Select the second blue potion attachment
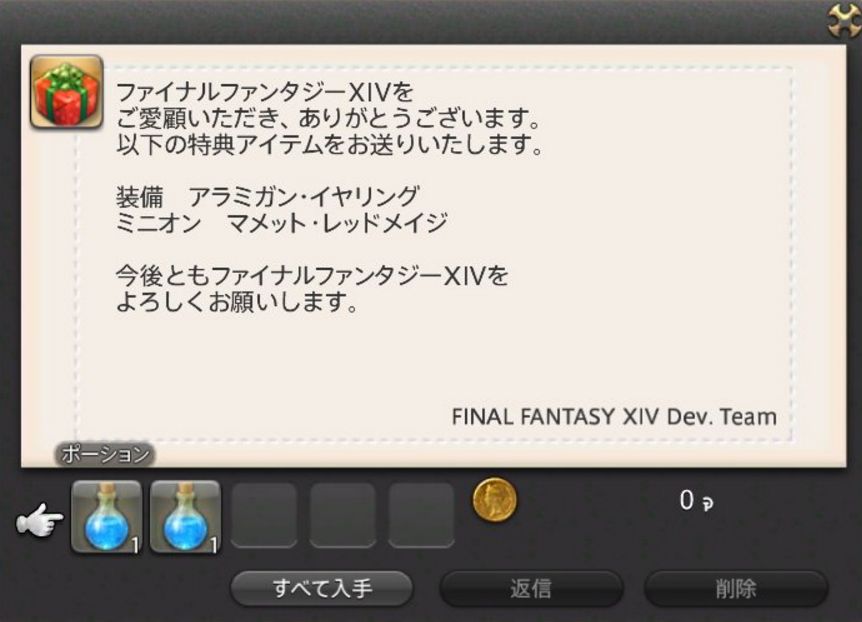 (185, 516)
